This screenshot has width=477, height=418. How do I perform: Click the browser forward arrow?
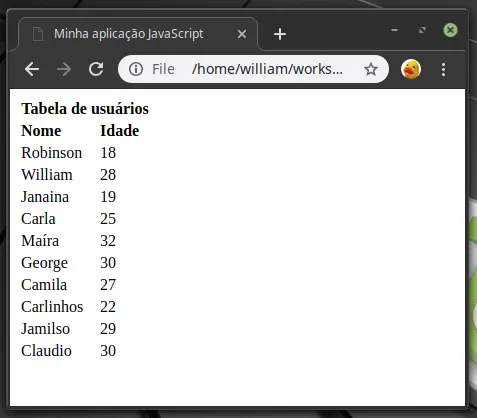64,69
